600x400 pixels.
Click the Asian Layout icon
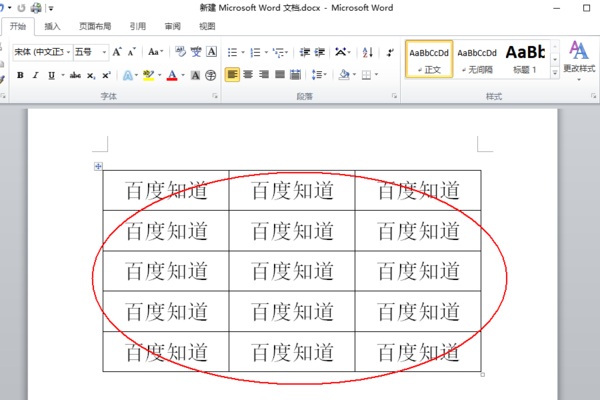(341, 52)
